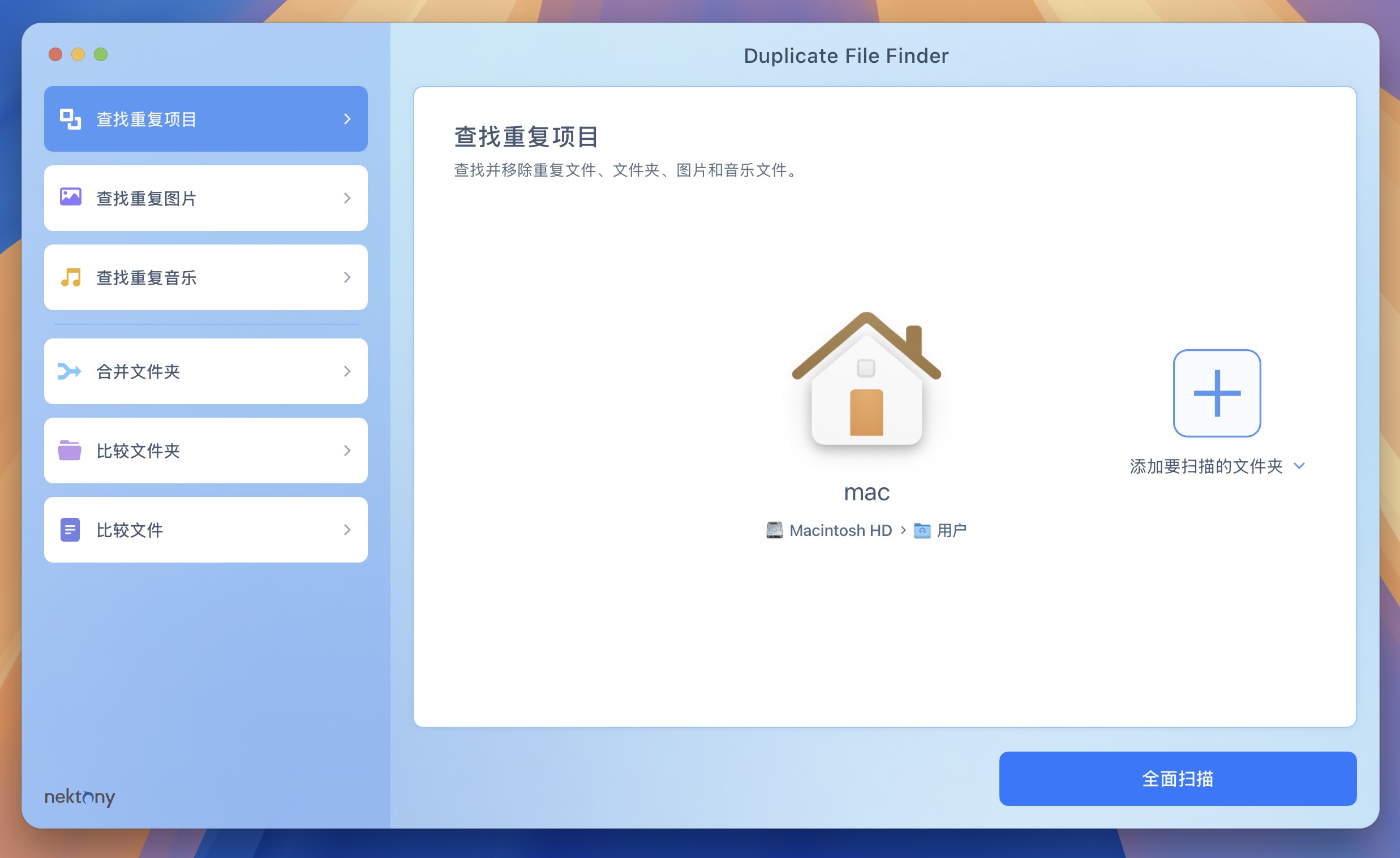1400x858 pixels.
Task: Expand 查找重复项目 with its chevron
Action: [347, 119]
